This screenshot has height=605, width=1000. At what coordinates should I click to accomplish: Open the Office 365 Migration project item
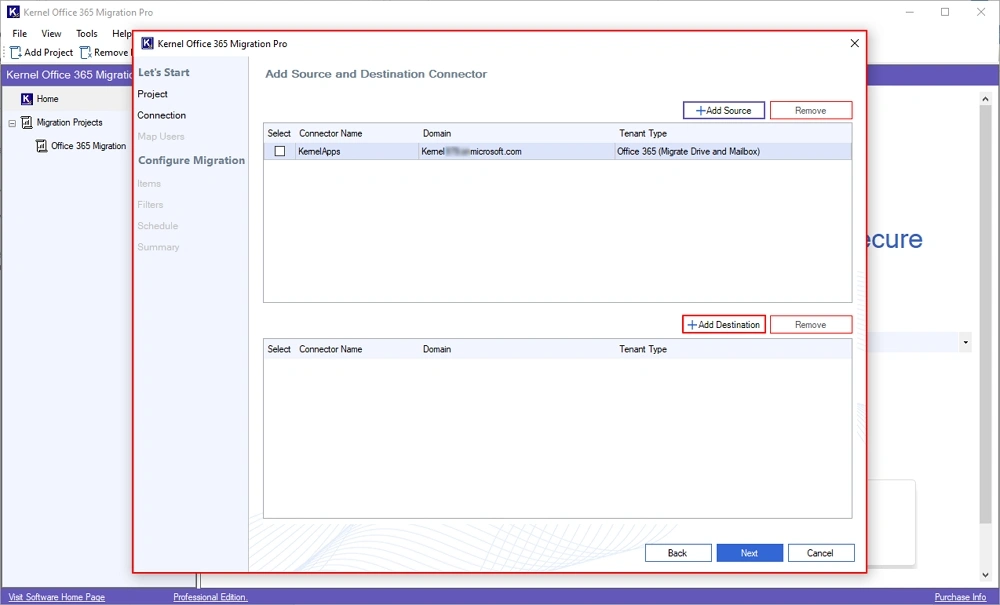(88, 146)
